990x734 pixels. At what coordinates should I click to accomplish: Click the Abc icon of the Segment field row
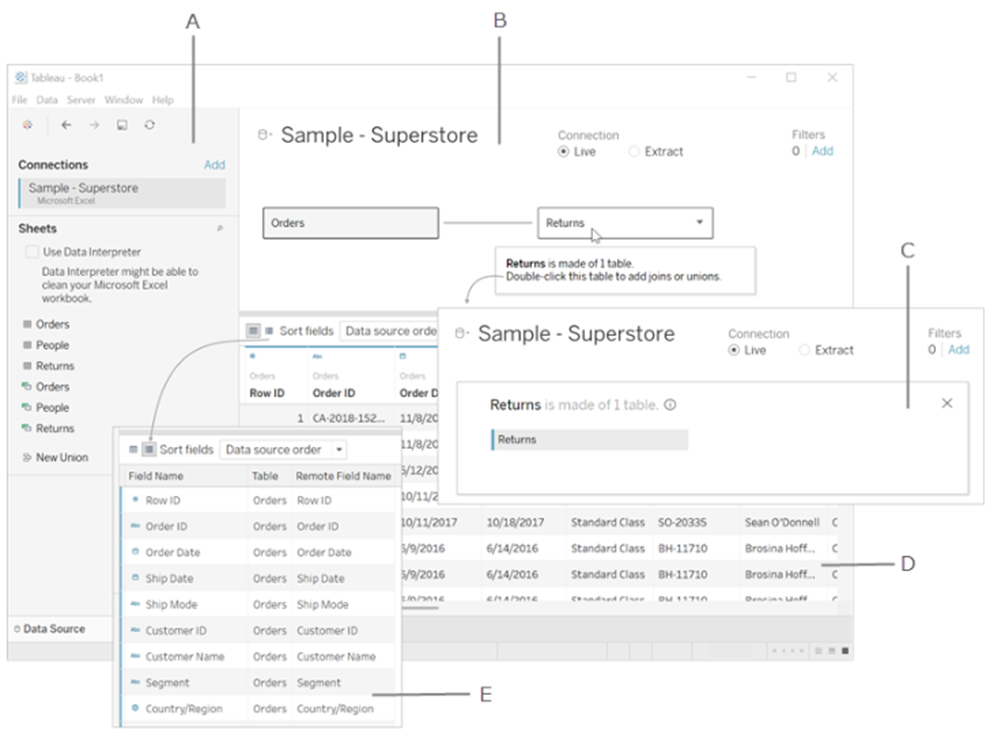tap(135, 682)
